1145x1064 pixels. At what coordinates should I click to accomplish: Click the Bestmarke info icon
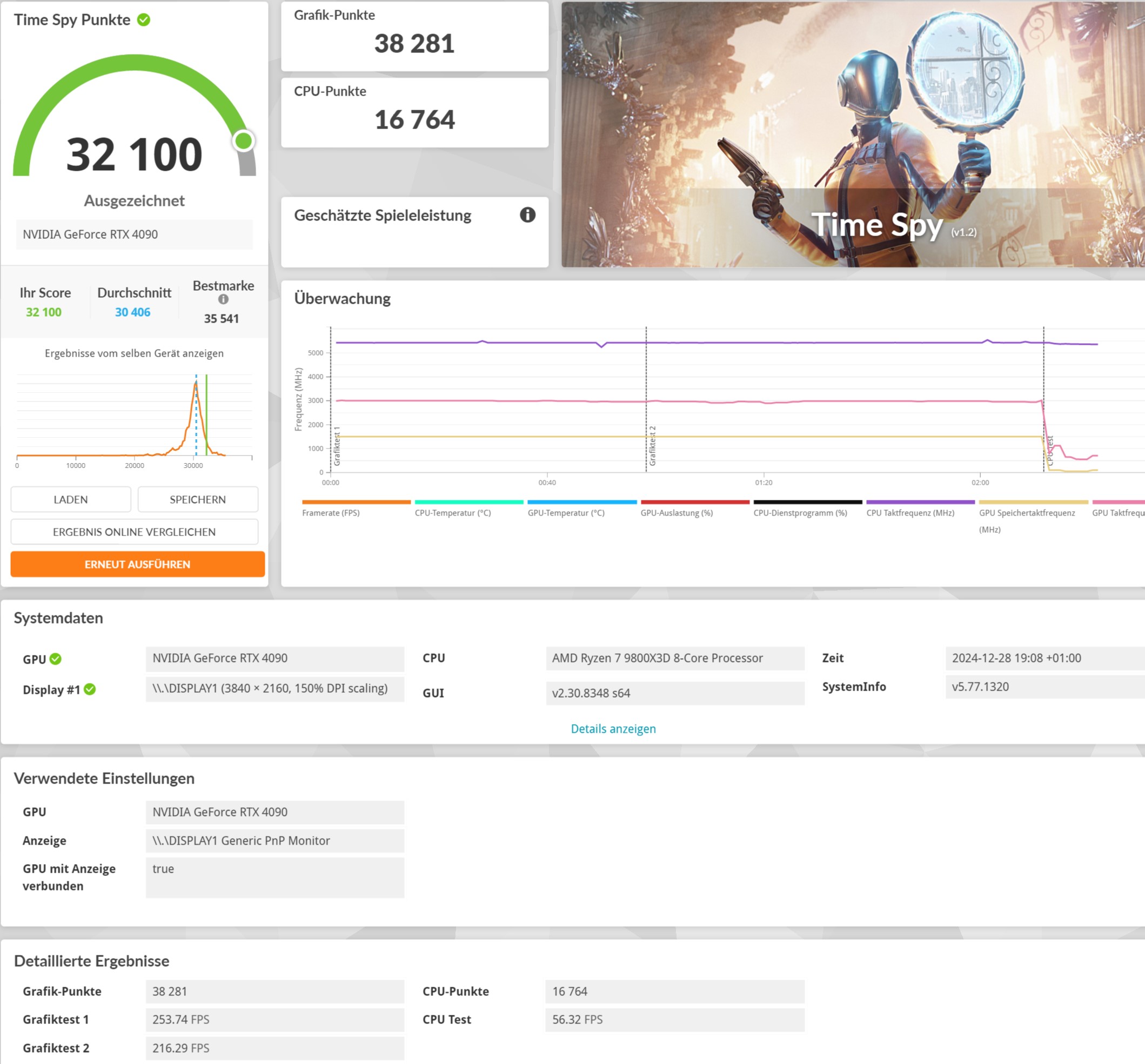coord(223,299)
